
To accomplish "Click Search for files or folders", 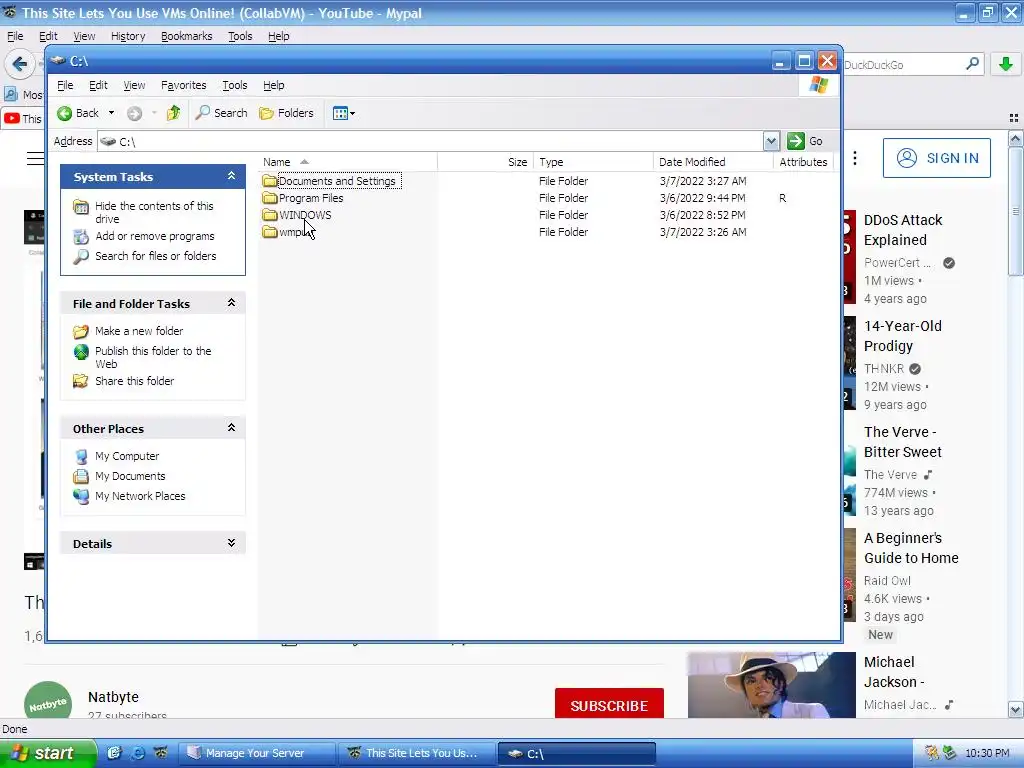I will 155,256.
